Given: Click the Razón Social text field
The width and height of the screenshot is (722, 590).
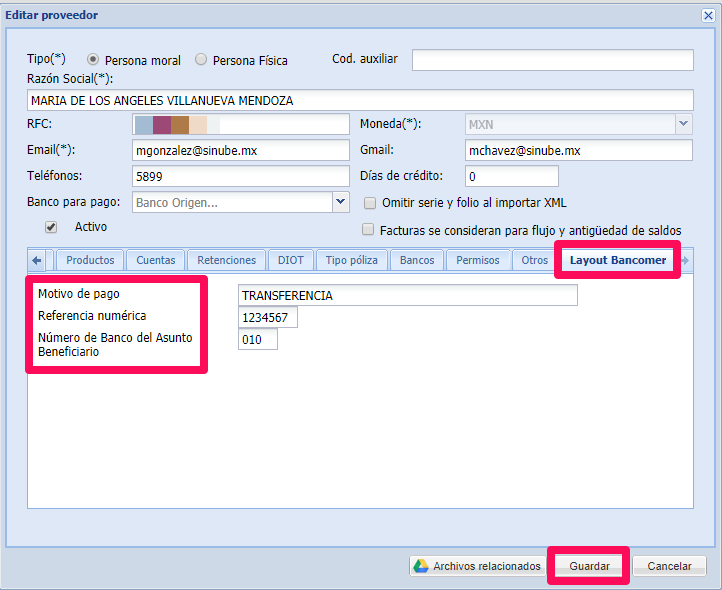Looking at the screenshot, I should tap(360, 100).
